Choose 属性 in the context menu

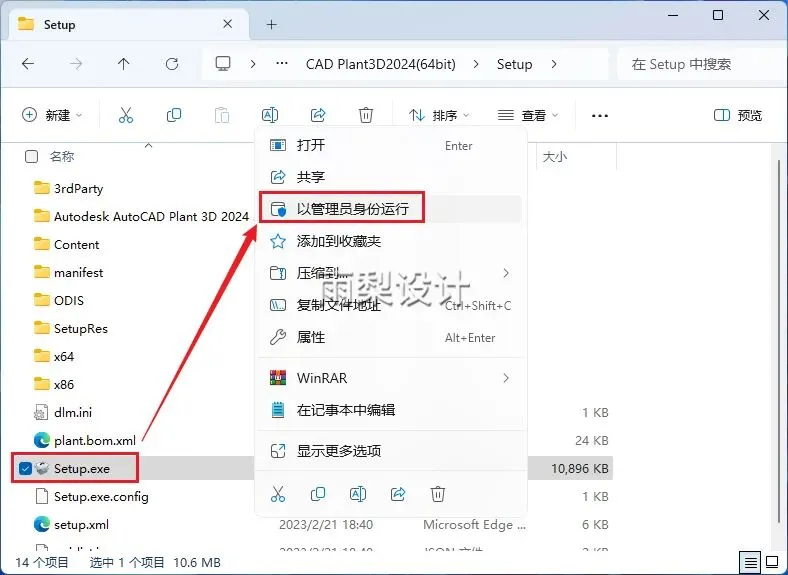point(390,337)
